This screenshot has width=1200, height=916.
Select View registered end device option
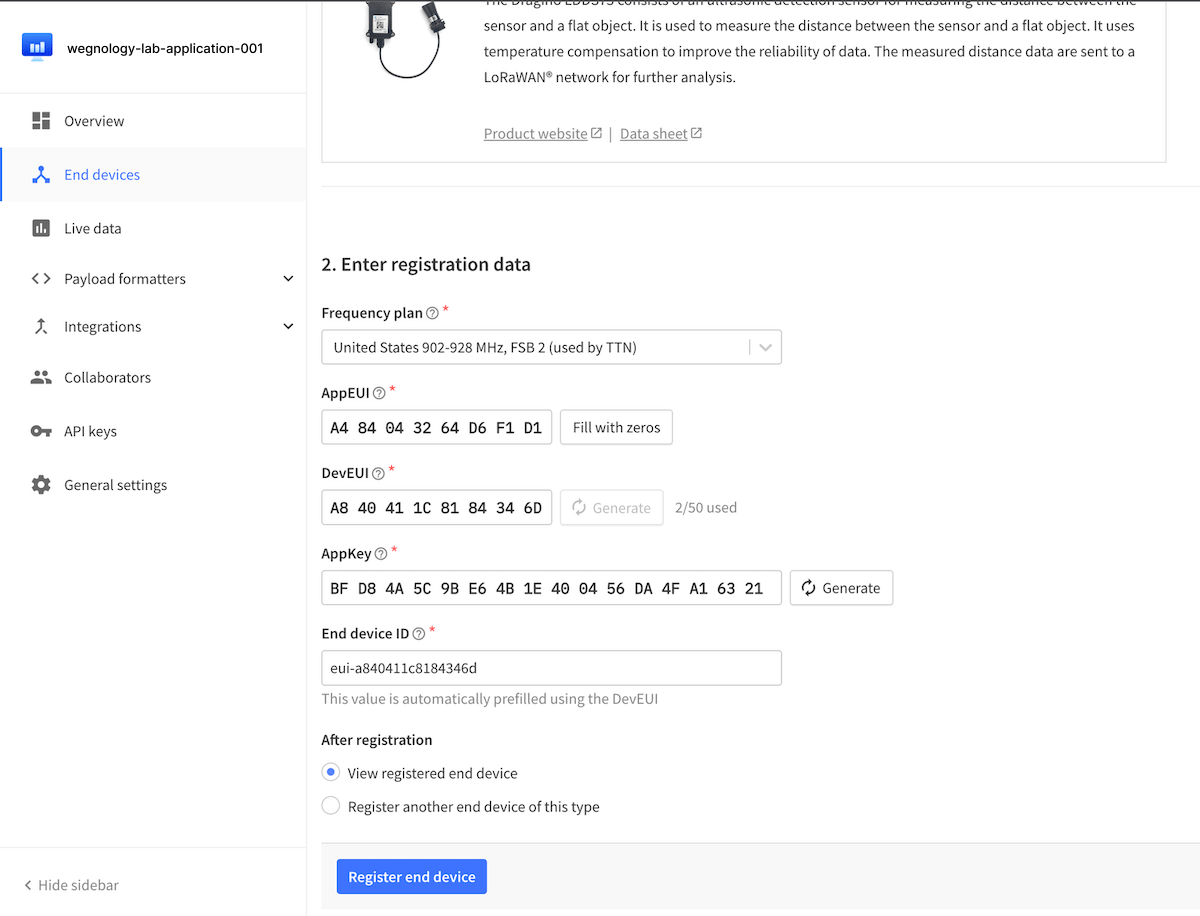click(331, 773)
